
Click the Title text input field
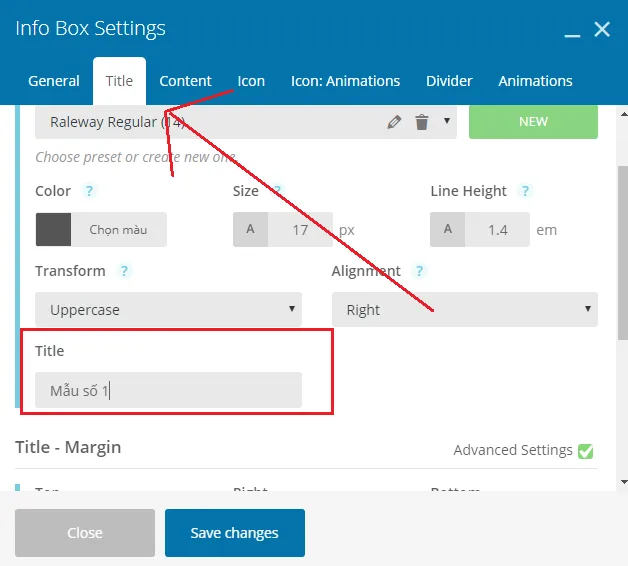pyautogui.click(x=168, y=390)
